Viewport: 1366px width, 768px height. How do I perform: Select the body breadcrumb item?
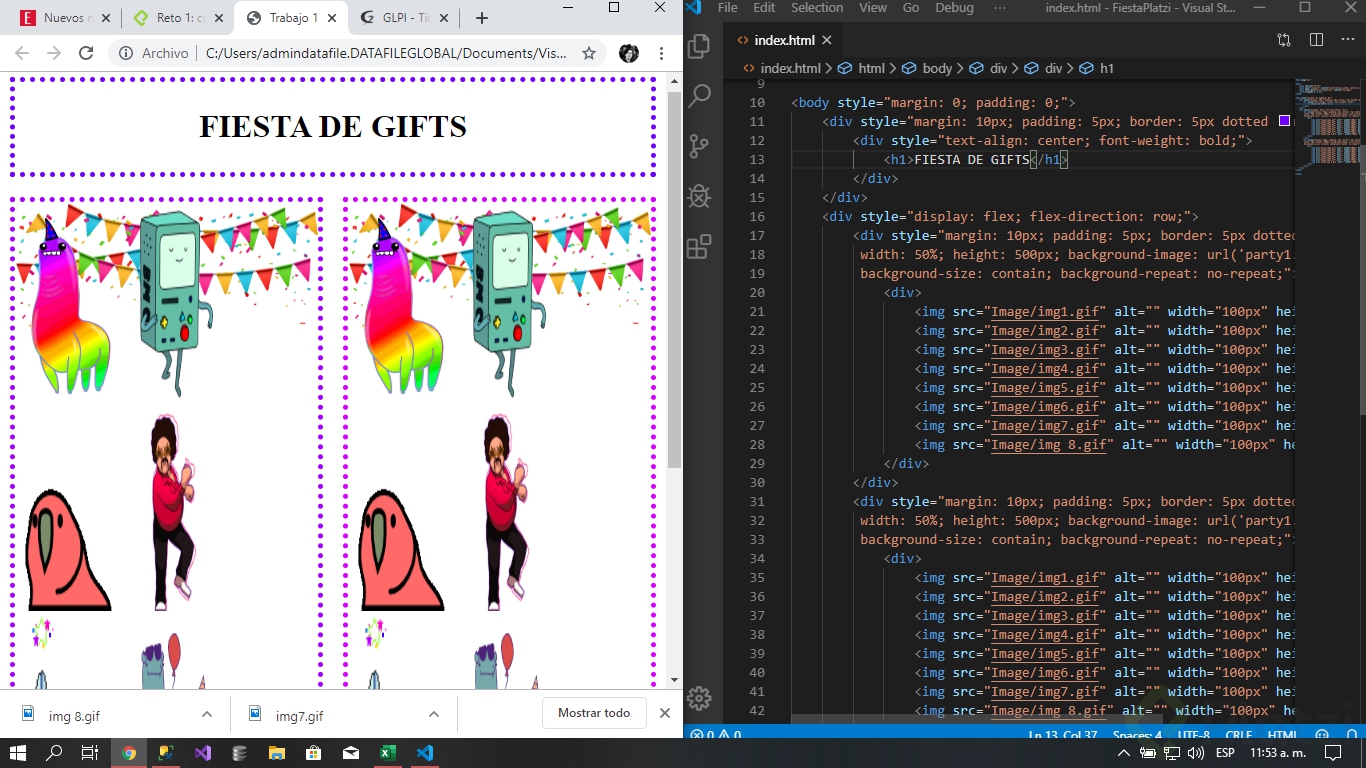936,68
